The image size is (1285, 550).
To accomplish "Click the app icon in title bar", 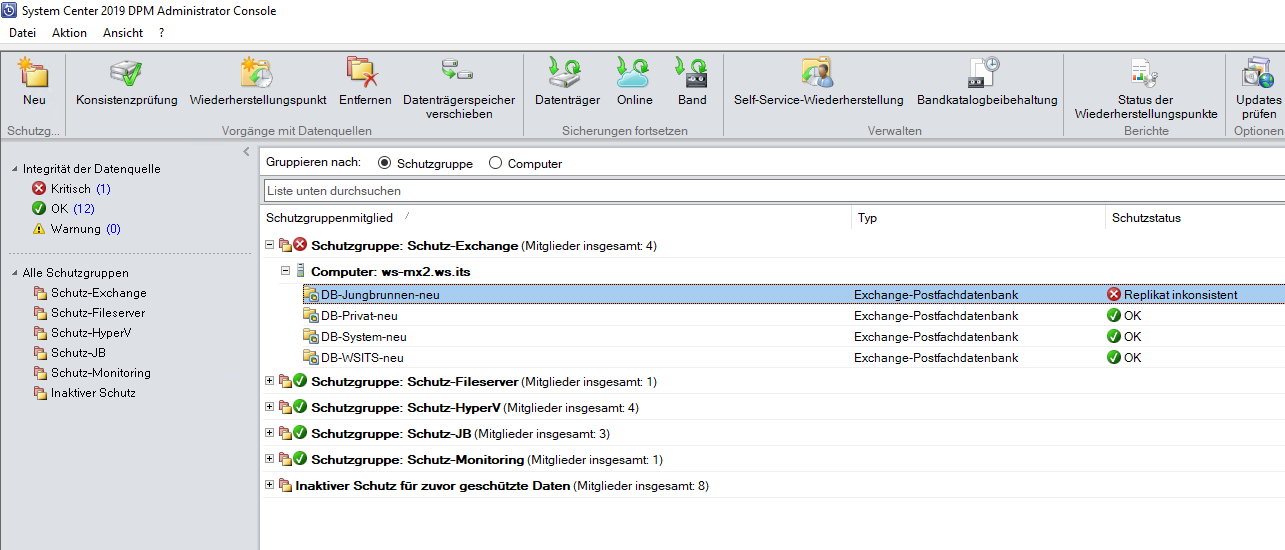I will [10, 10].
